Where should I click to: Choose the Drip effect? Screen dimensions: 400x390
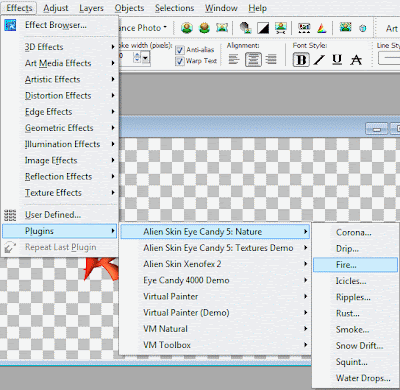click(355, 249)
